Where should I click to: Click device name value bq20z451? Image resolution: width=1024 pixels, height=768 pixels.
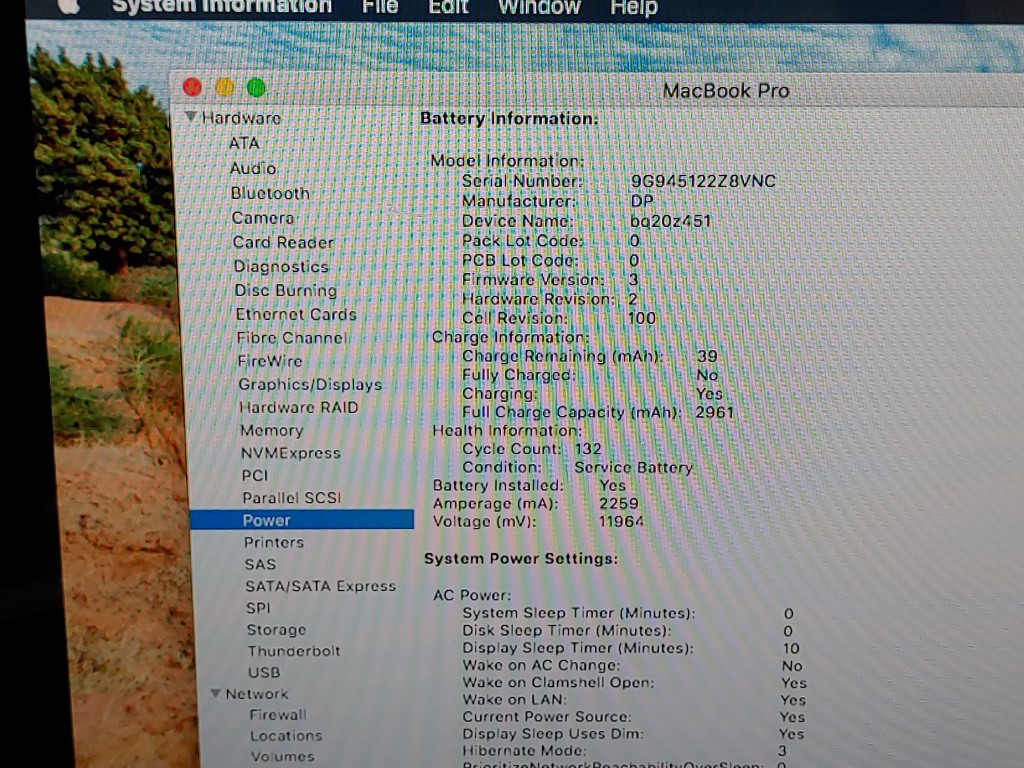pyautogui.click(x=670, y=221)
